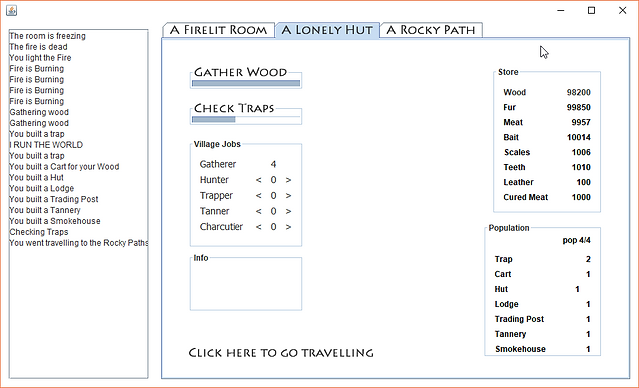Click log line 'You built a Smokehouse'
This screenshot has height=388, width=639.
pyautogui.click(x=55, y=221)
